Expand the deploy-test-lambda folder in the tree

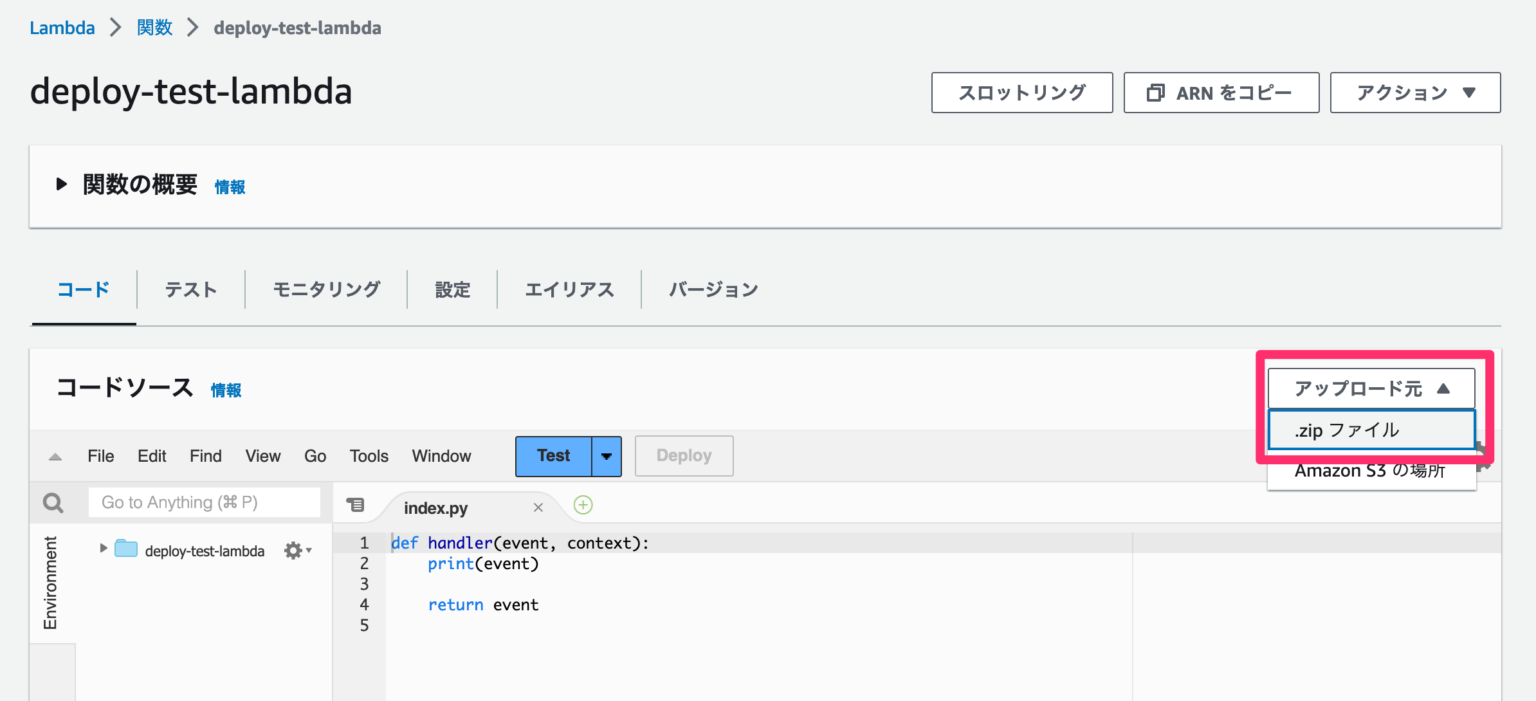(103, 550)
